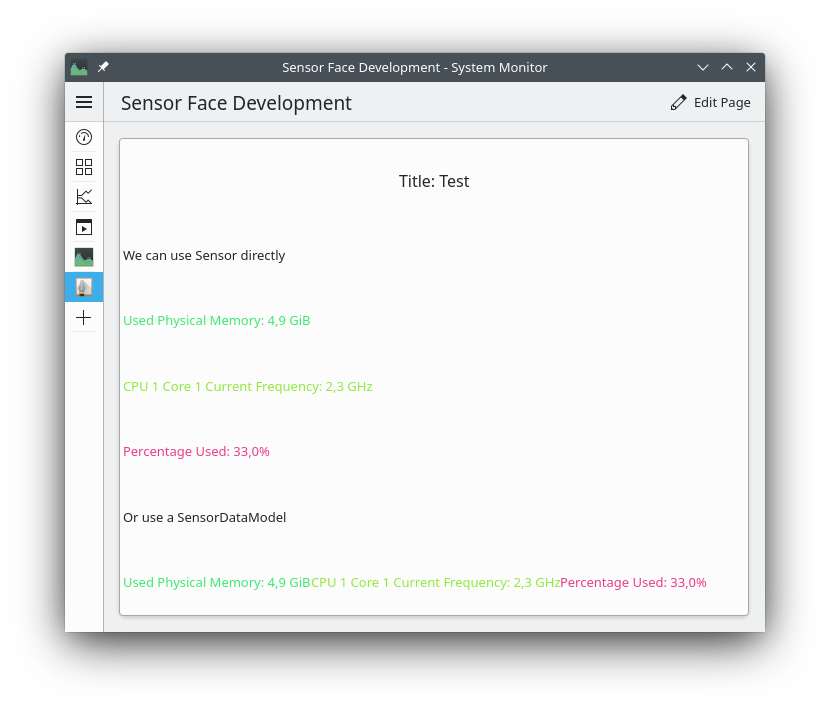Click the window title bar text
Screen dimensions: 830x709
coord(414,68)
